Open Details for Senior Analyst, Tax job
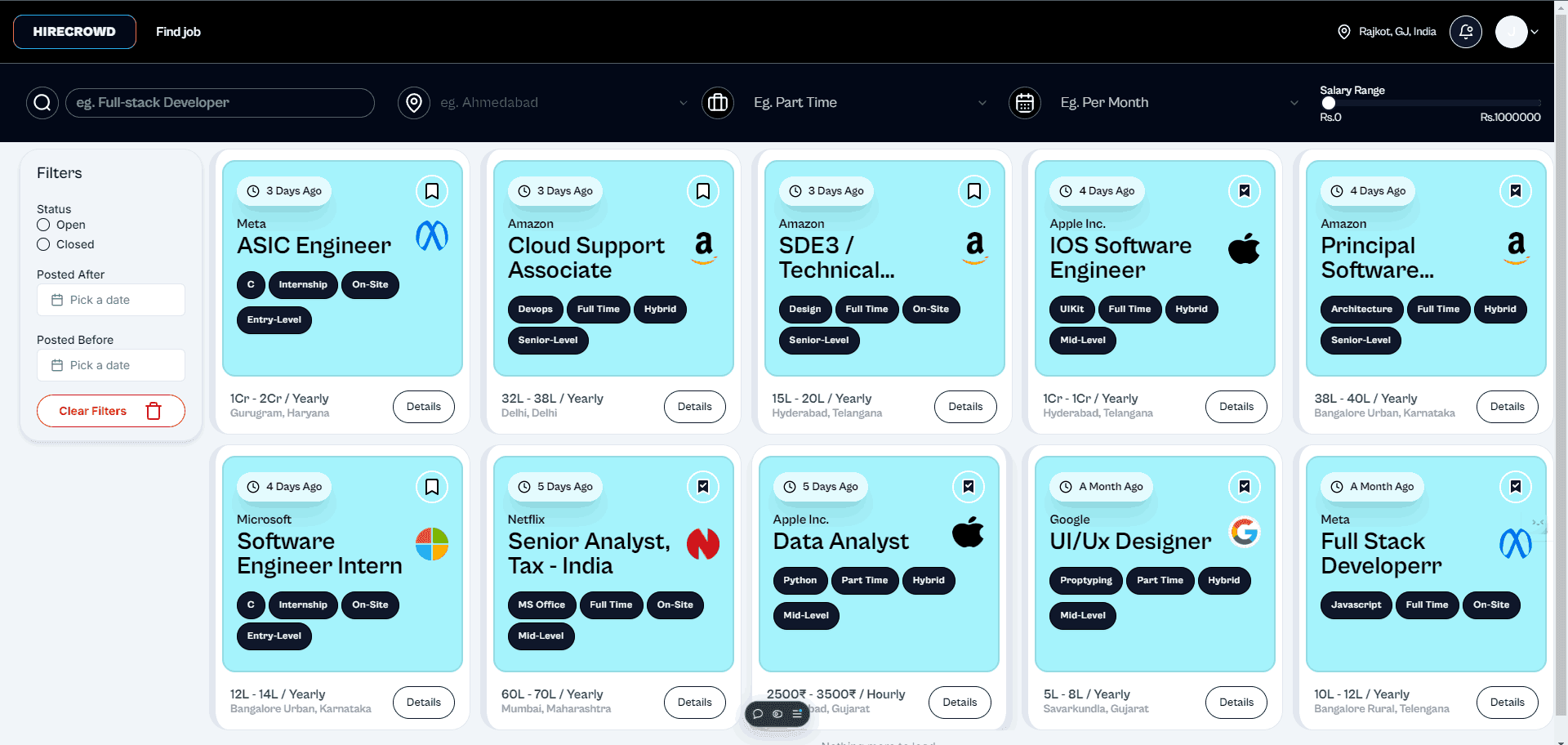 (x=695, y=703)
